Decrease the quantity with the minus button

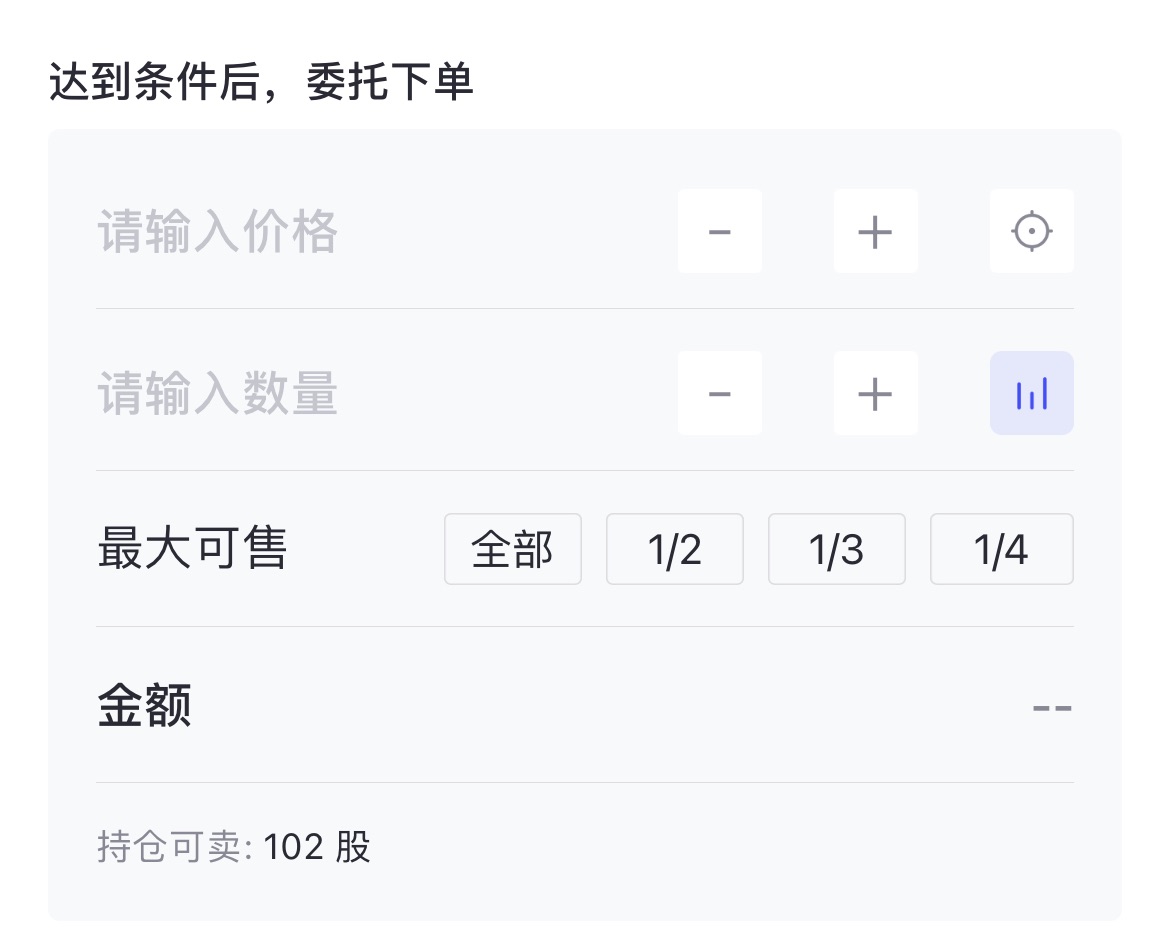point(720,393)
